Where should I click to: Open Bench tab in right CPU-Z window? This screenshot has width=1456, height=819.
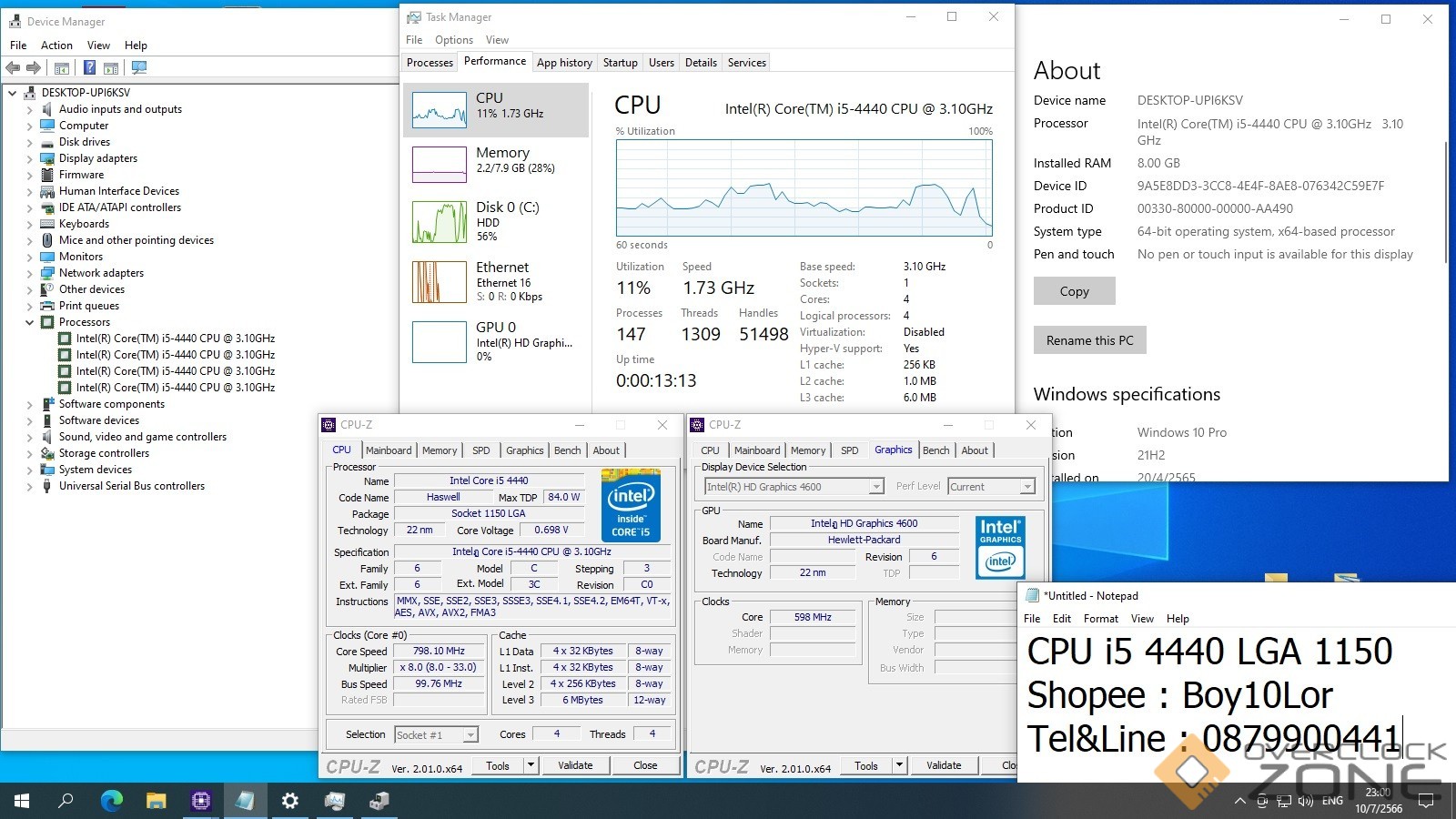[935, 450]
